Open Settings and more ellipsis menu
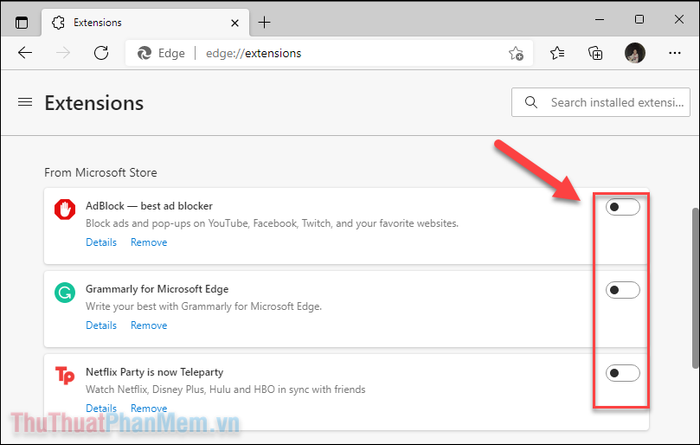The width and height of the screenshot is (700, 445). pos(675,53)
